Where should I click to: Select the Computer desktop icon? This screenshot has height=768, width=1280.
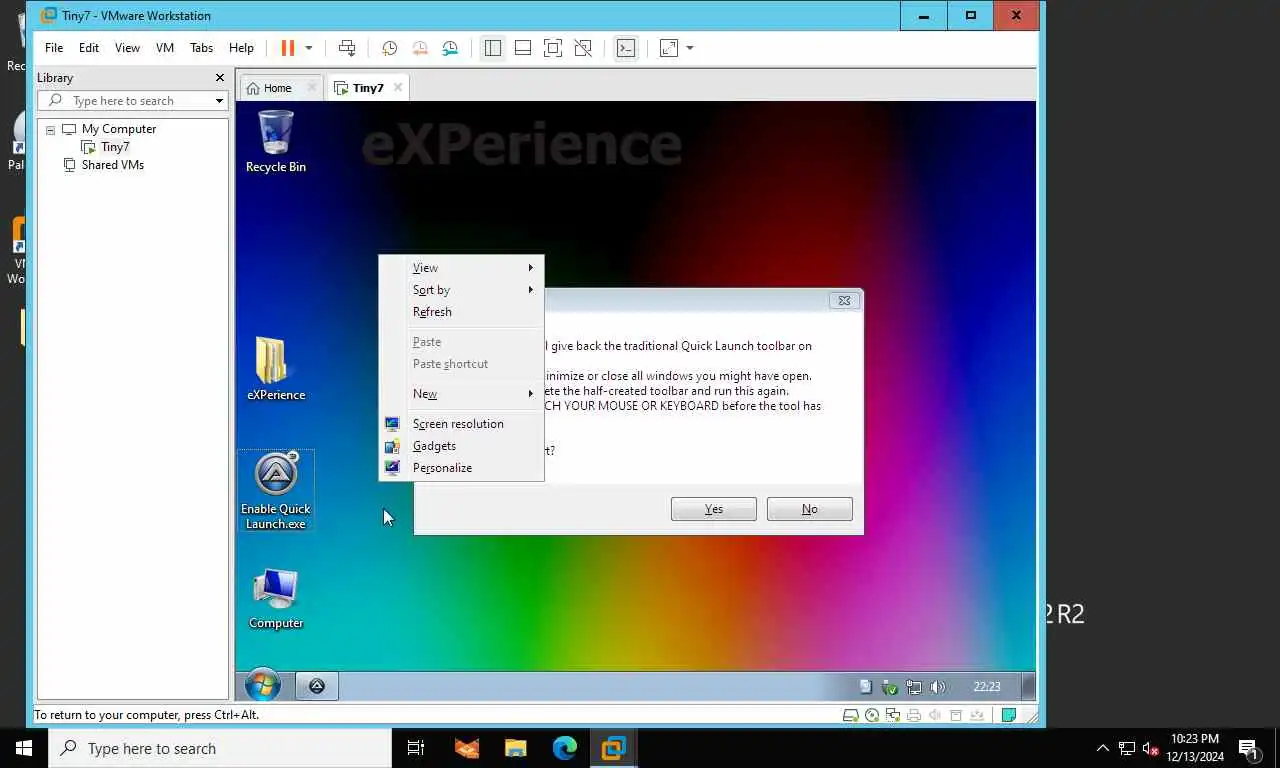[x=276, y=598]
